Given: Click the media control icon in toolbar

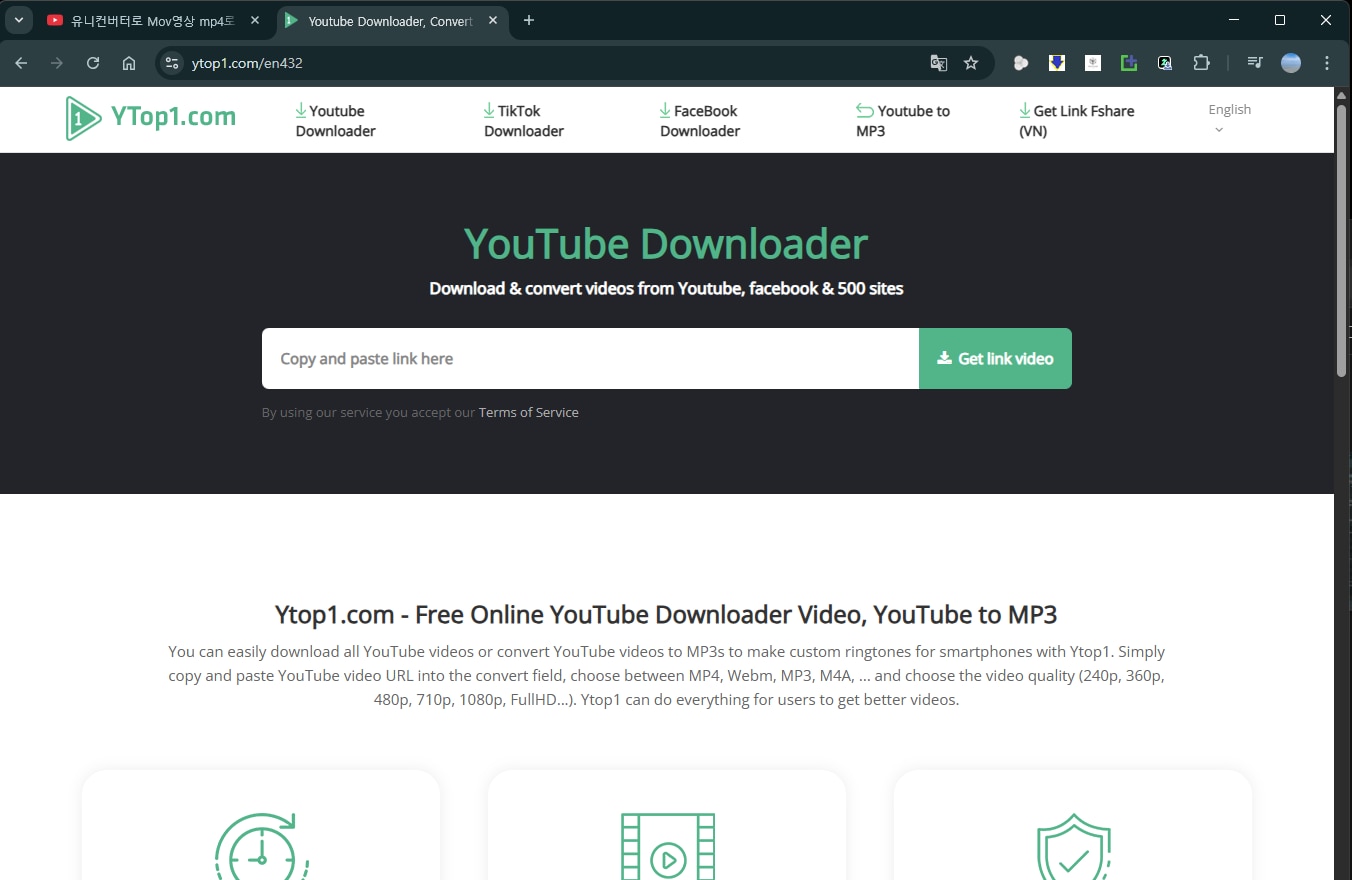Looking at the screenshot, I should (x=1255, y=63).
